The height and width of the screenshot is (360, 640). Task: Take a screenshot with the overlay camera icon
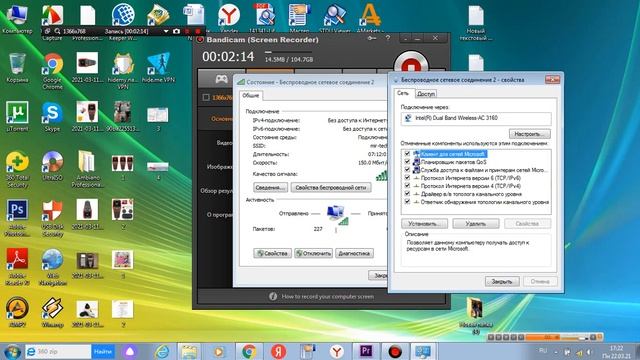pos(176,31)
